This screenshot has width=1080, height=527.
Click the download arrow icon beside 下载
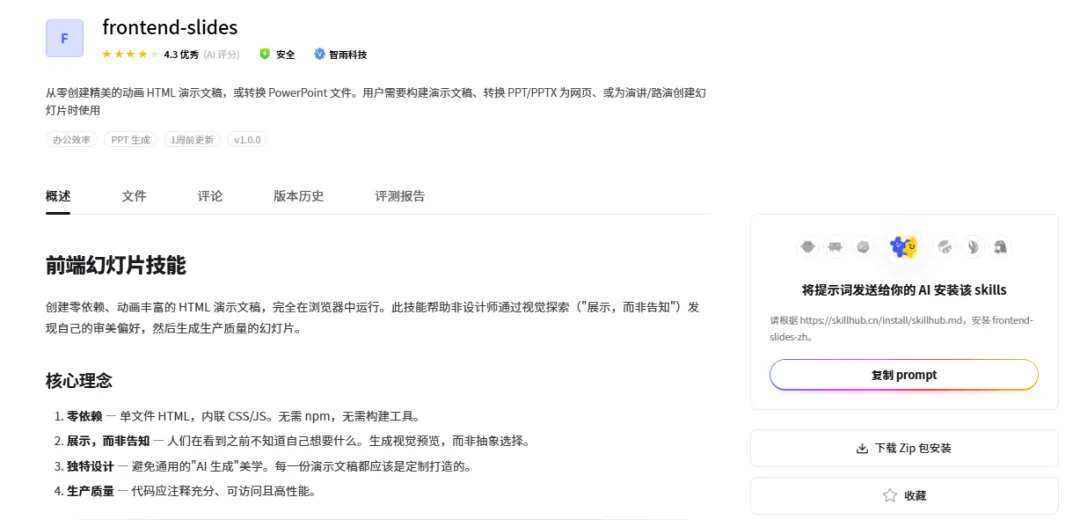pos(862,448)
